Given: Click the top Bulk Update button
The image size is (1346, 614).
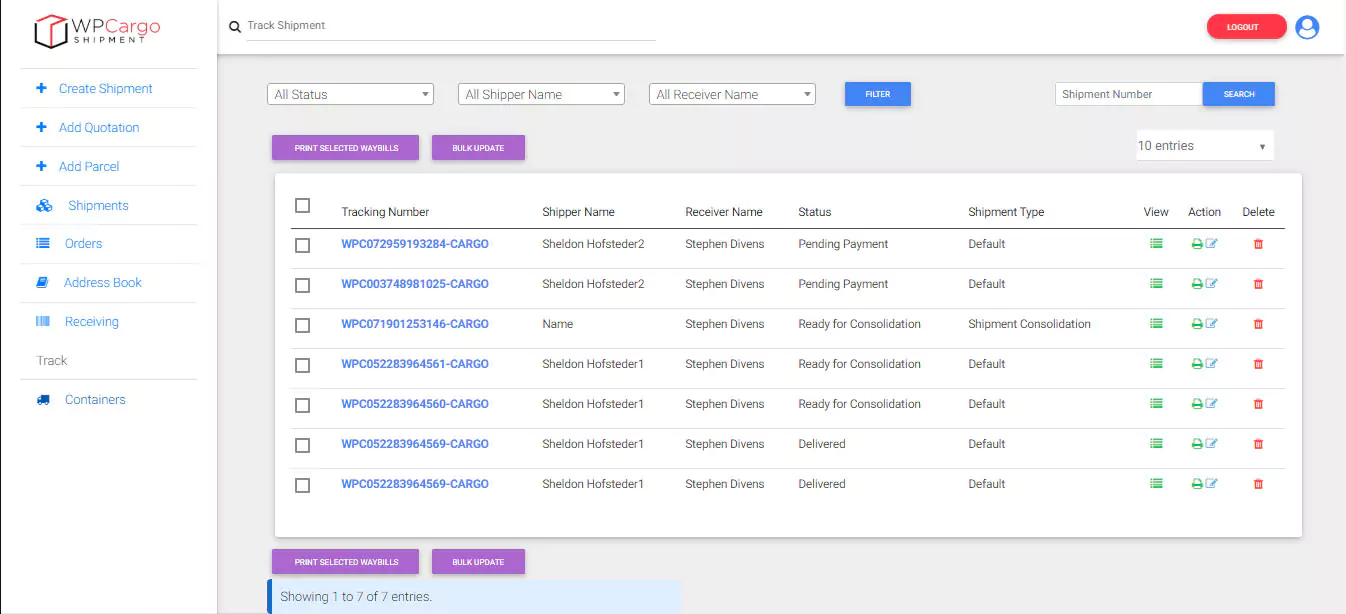Looking at the screenshot, I should (478, 148).
